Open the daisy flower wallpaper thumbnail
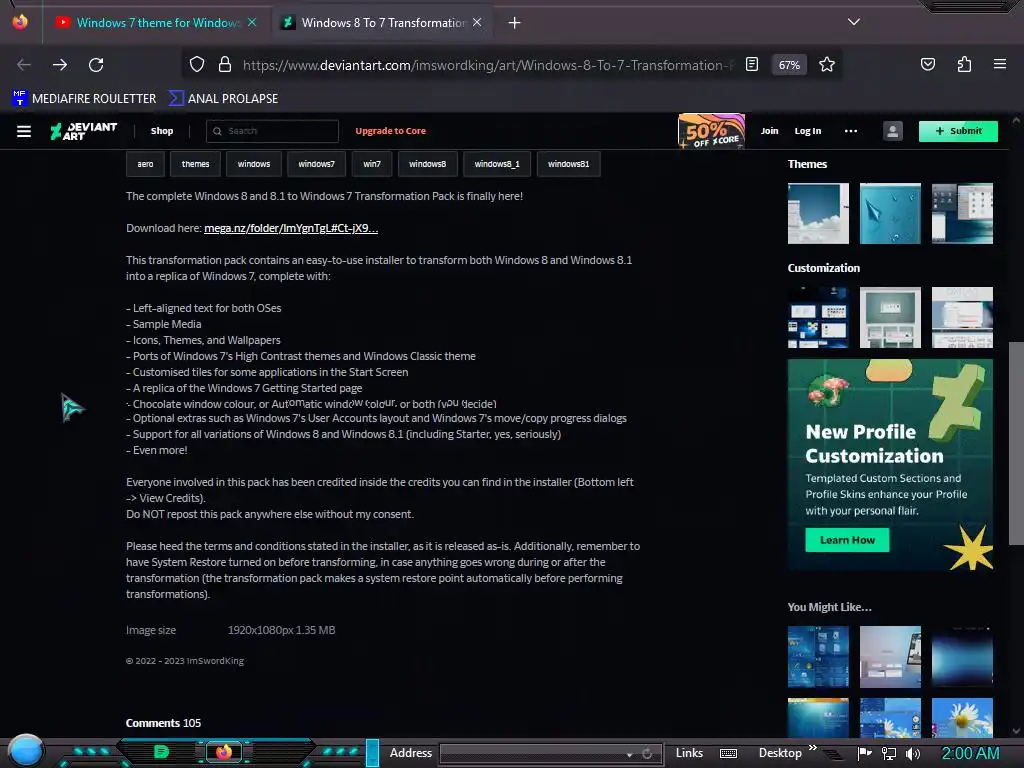The image size is (1024, 768). tap(962, 718)
